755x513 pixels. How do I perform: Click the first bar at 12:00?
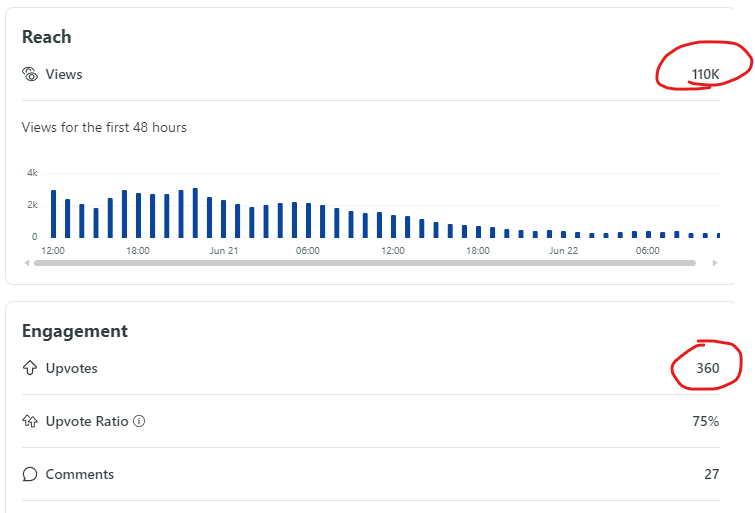[x=53, y=214]
